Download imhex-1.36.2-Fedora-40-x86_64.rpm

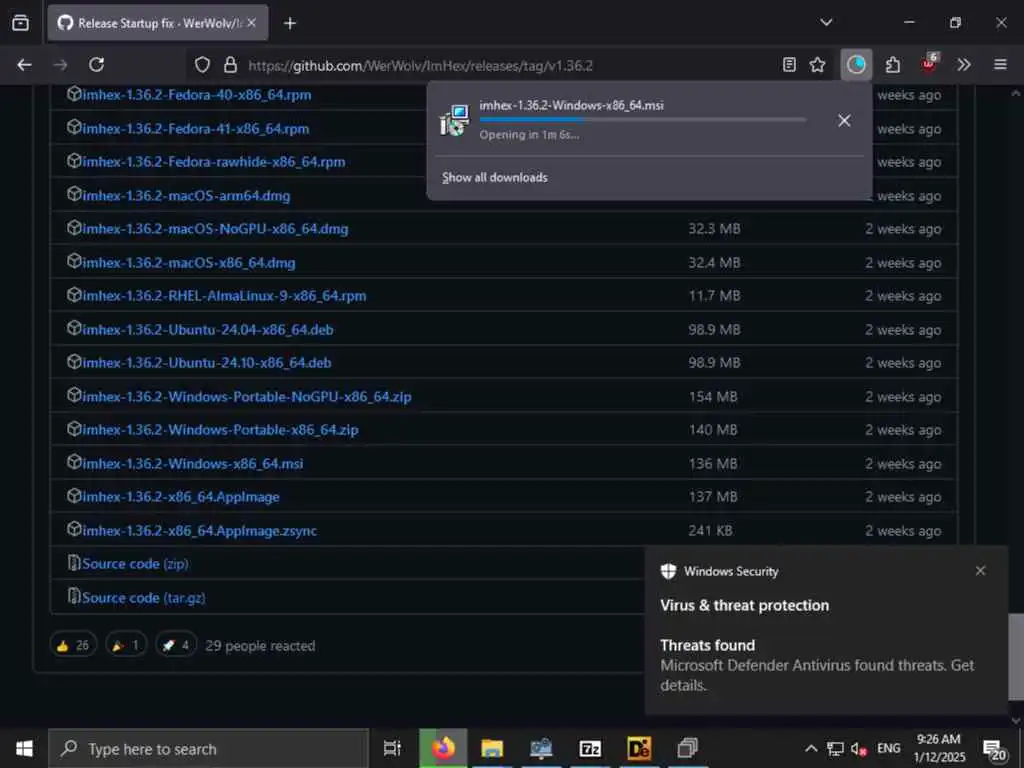197,95
